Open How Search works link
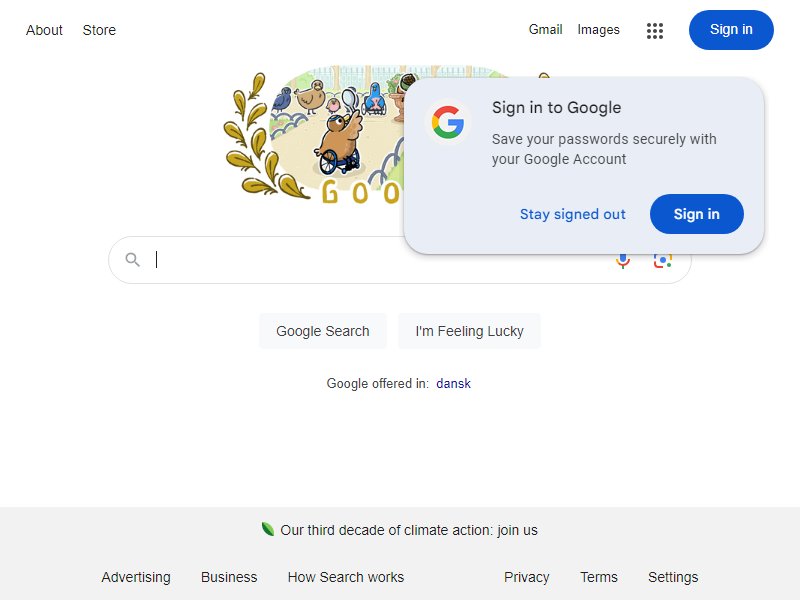This screenshot has height=600, width=800. (345, 577)
